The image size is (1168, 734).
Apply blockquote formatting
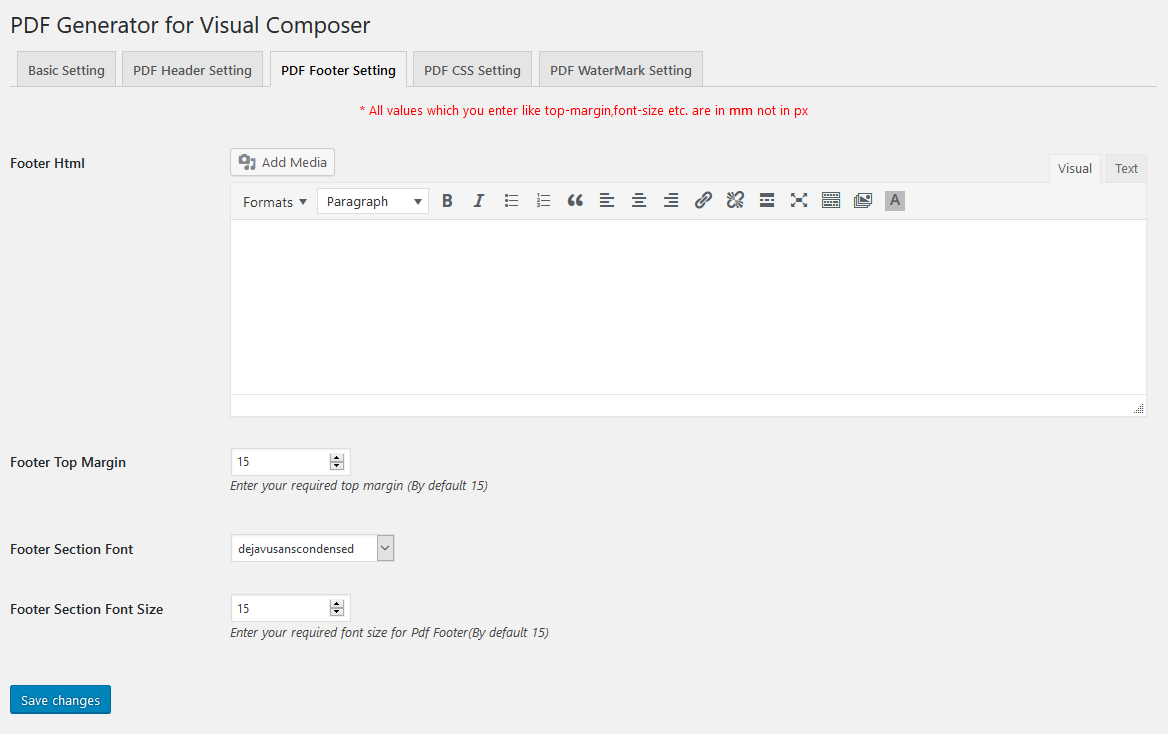[575, 200]
